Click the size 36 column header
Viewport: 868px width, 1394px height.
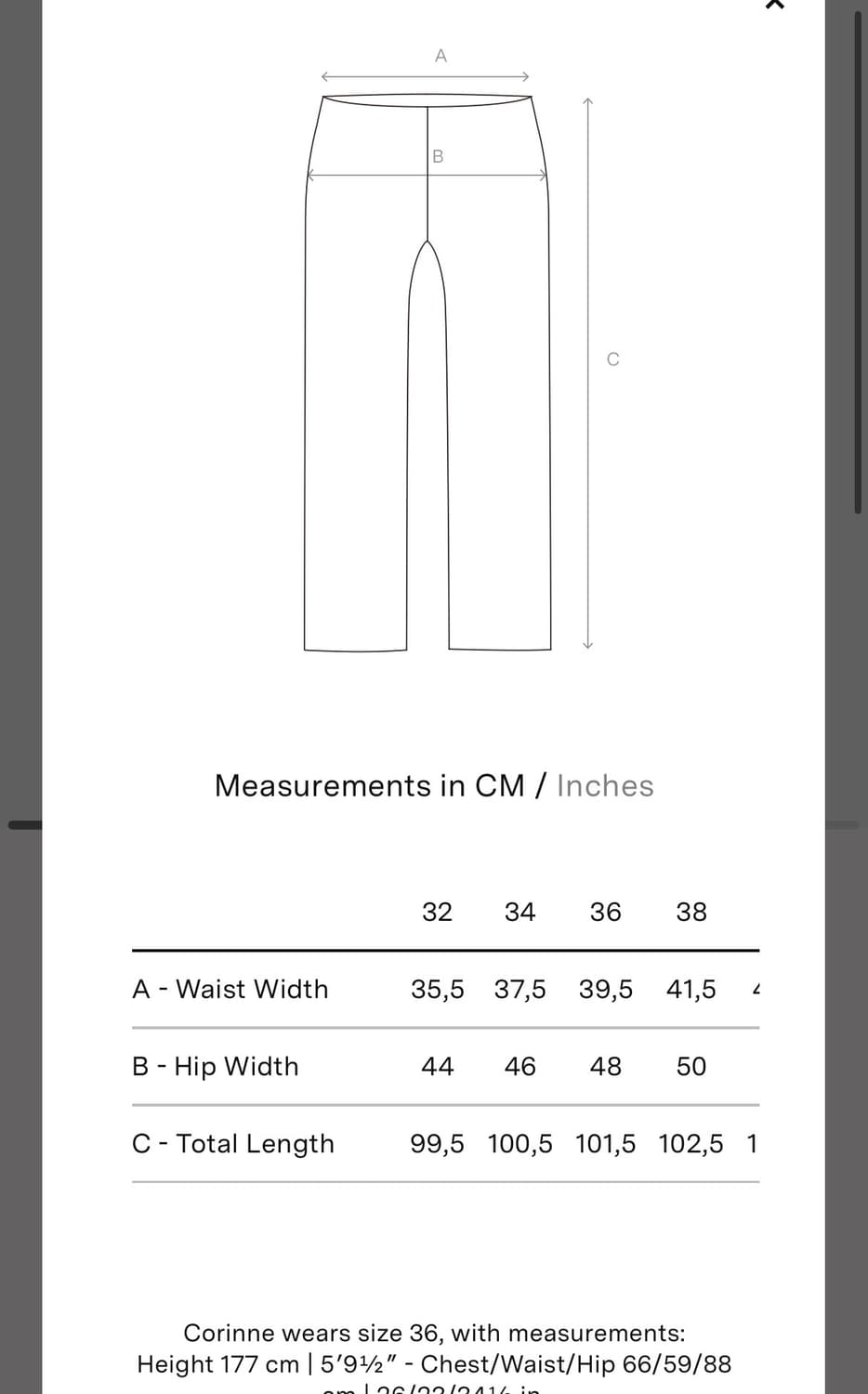coord(605,912)
